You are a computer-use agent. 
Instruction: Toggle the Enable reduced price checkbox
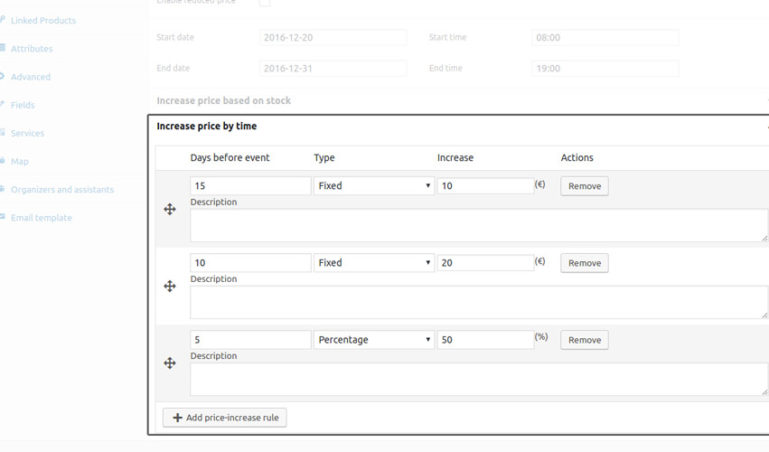coord(264,3)
